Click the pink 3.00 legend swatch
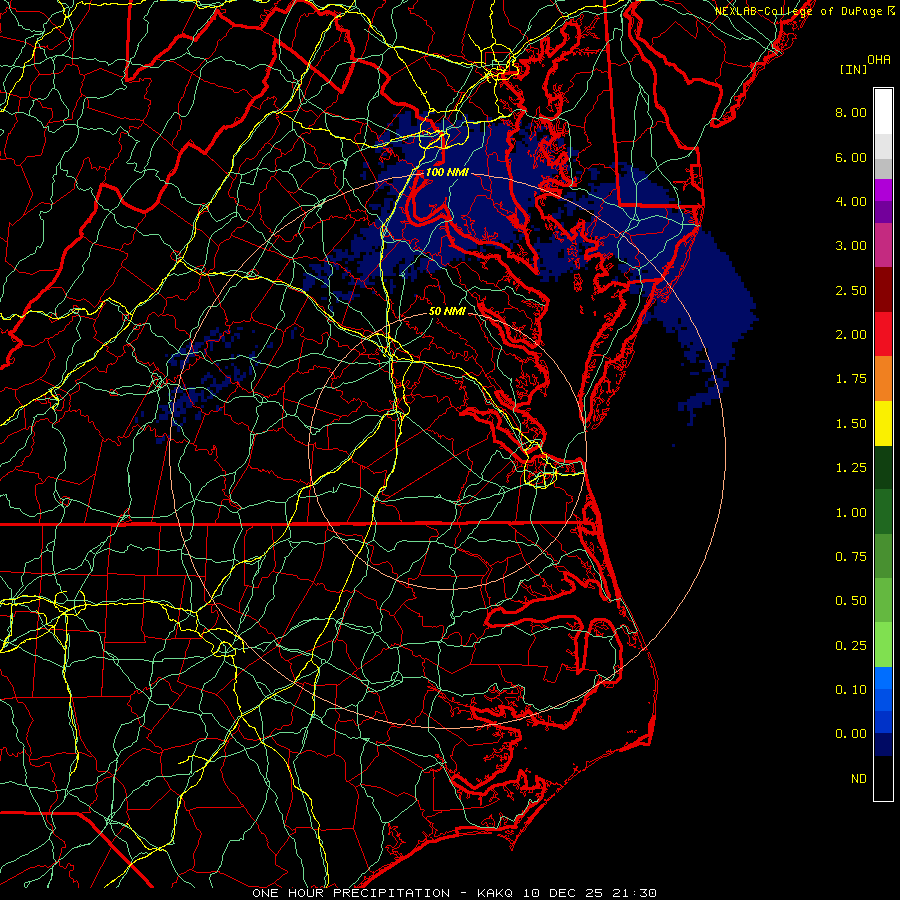The width and height of the screenshot is (900, 900). (x=883, y=245)
